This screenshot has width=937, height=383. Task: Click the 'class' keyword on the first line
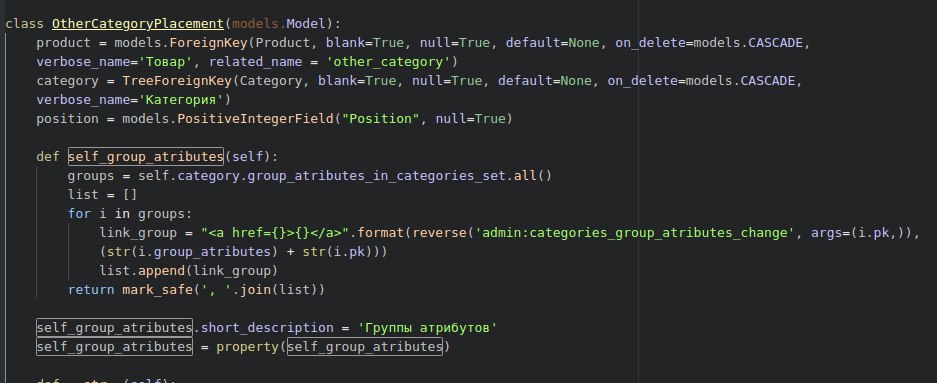(x=25, y=24)
